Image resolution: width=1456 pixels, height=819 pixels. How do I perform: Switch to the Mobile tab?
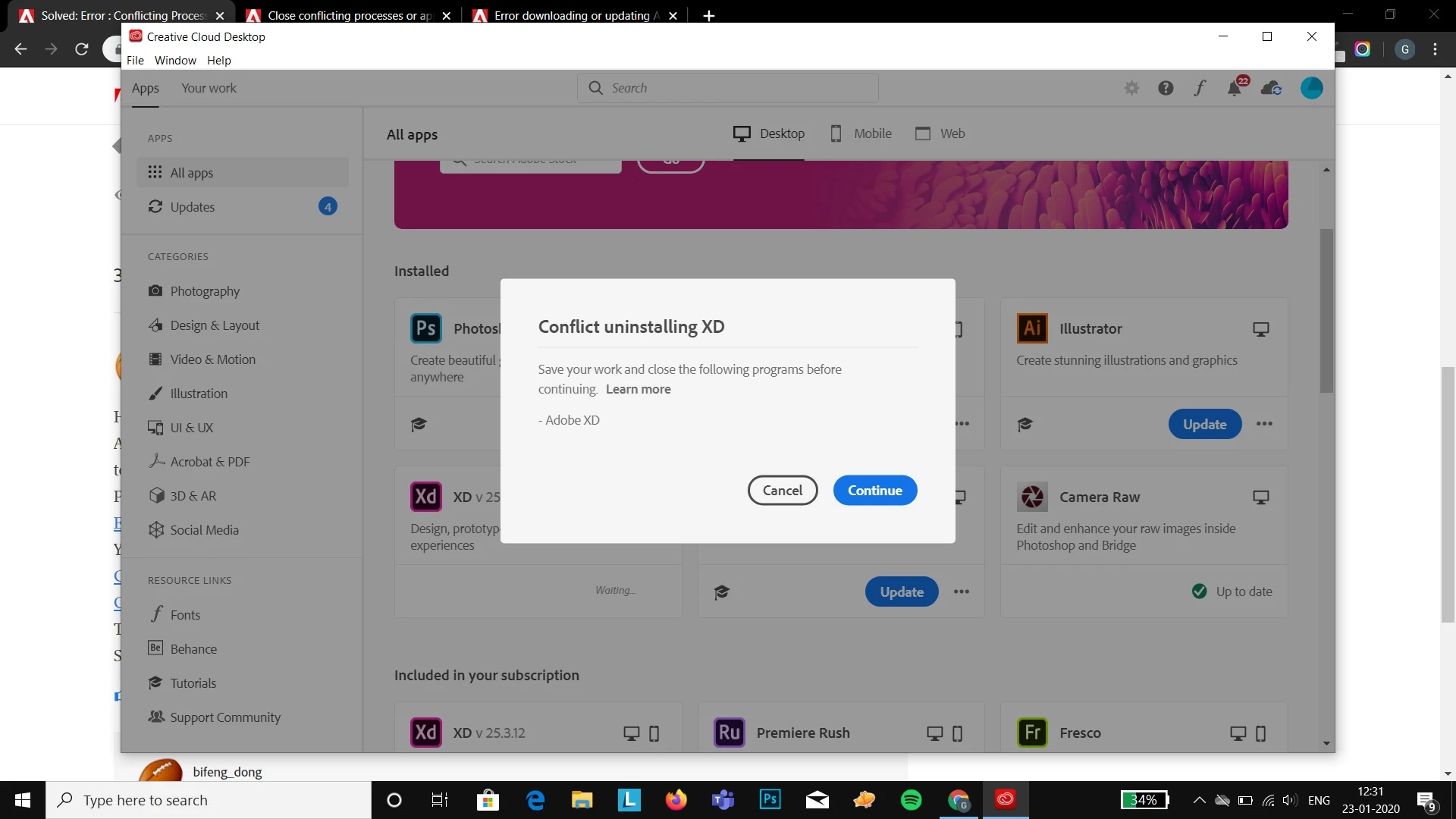861,133
